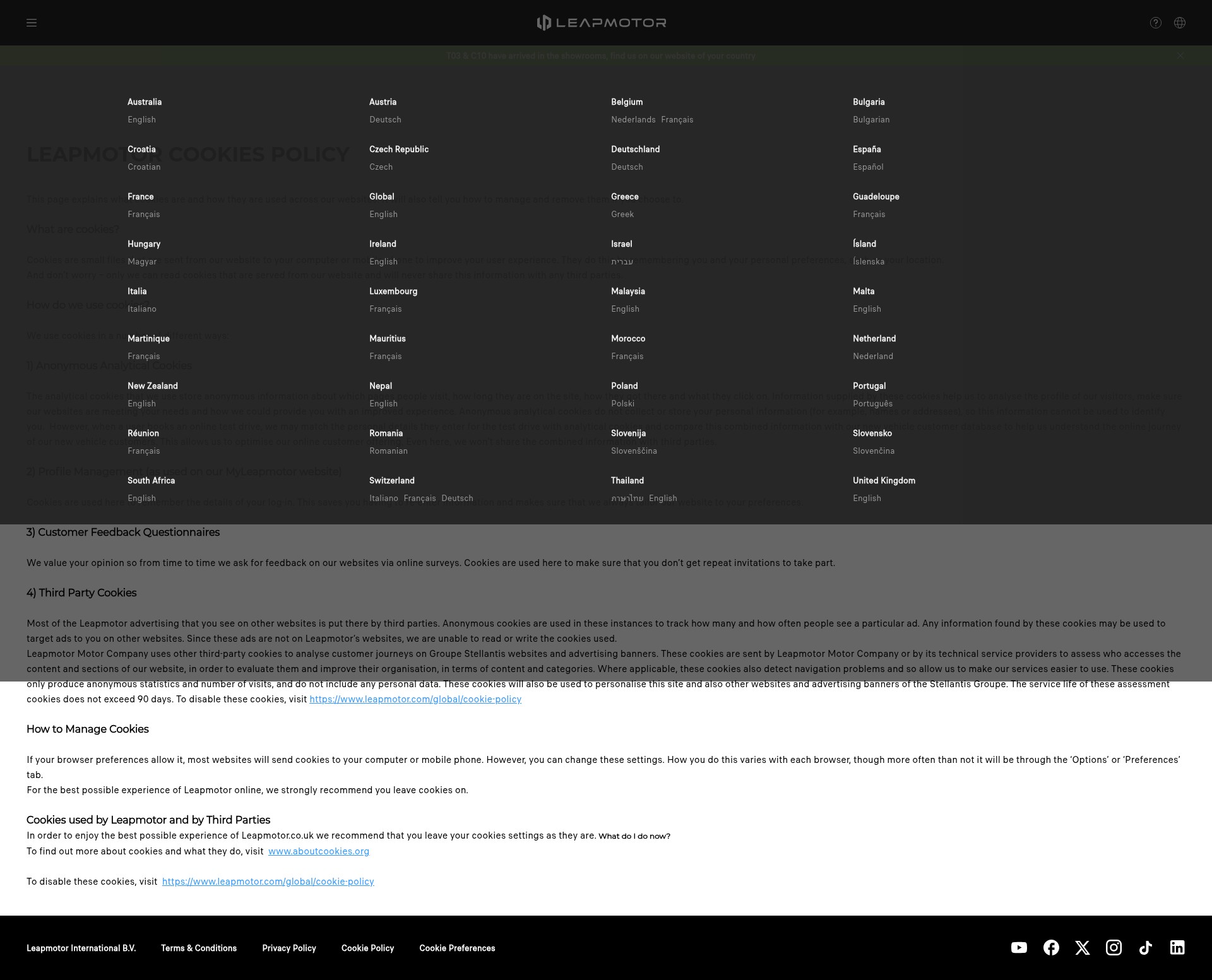Open Leapmotor Instagram icon

[x=1114, y=947]
